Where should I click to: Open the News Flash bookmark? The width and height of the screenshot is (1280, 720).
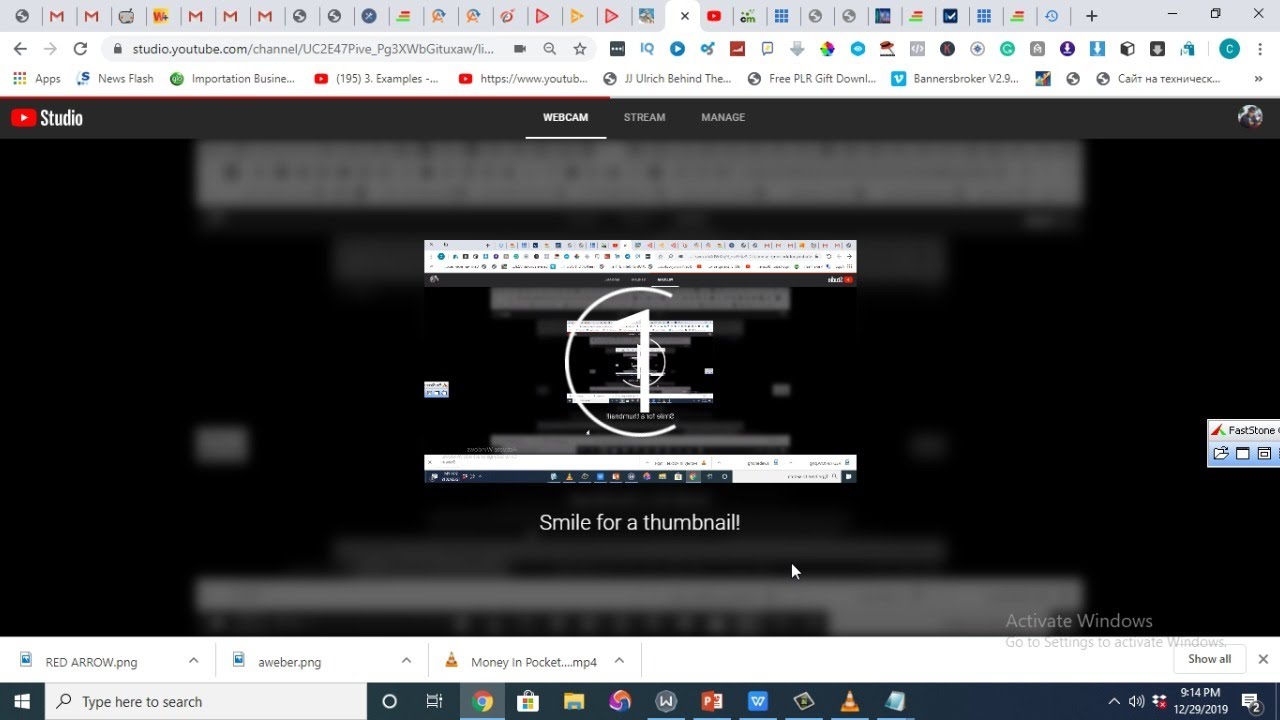tap(115, 78)
